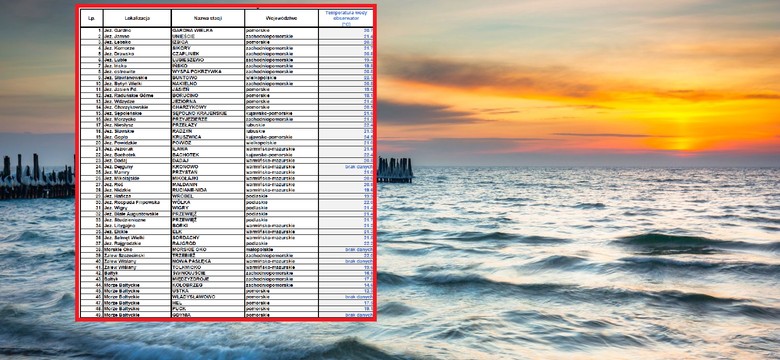Select the NOWA PASŁĘKA station cell
Screen dimensions: 780x360
[208, 262]
